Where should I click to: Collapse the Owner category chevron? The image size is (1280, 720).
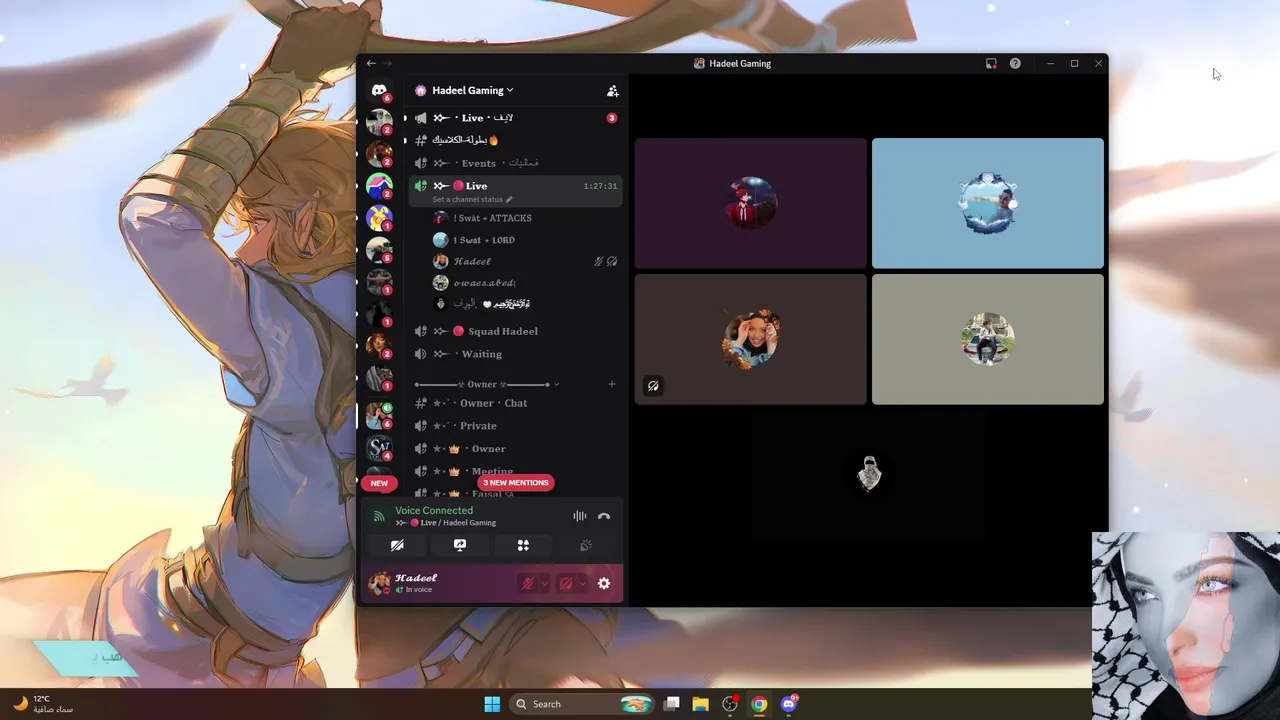coord(557,384)
